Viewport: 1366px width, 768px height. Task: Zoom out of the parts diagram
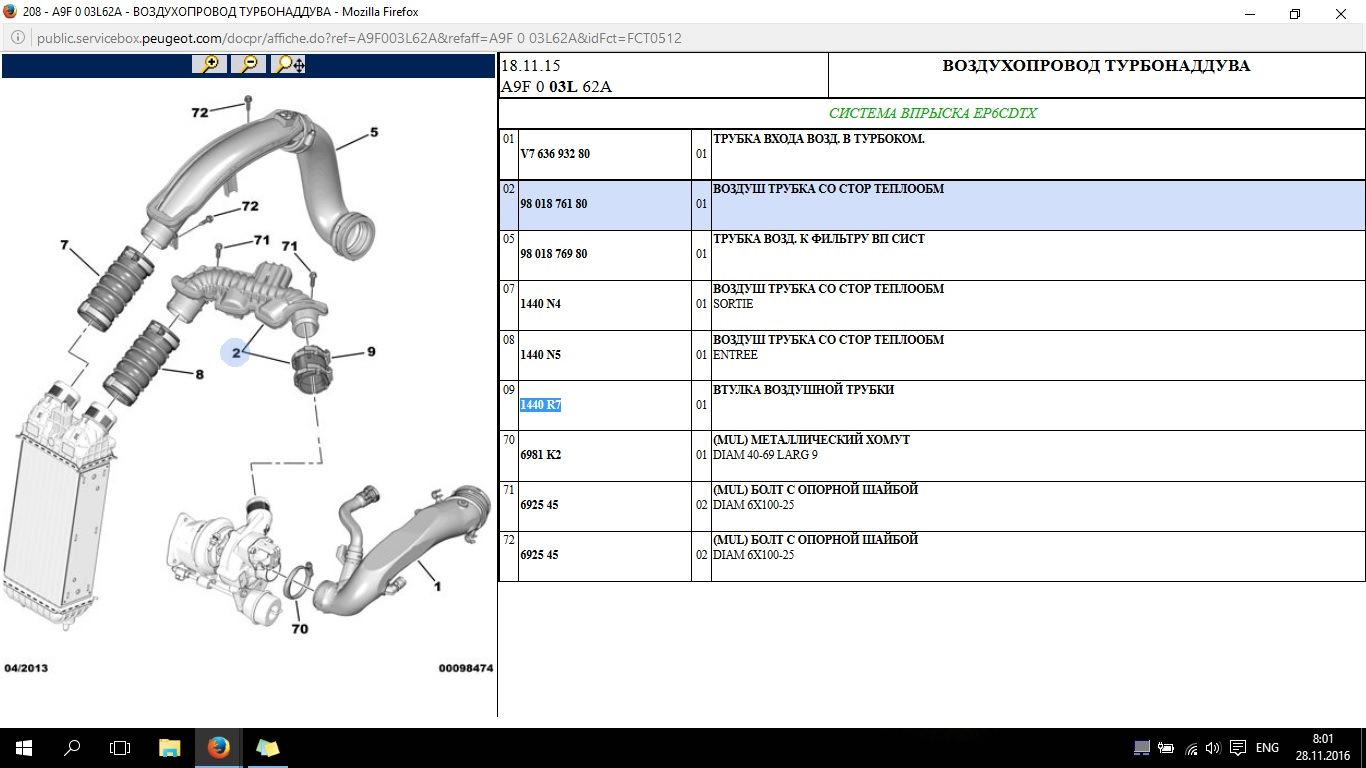pyautogui.click(x=249, y=65)
